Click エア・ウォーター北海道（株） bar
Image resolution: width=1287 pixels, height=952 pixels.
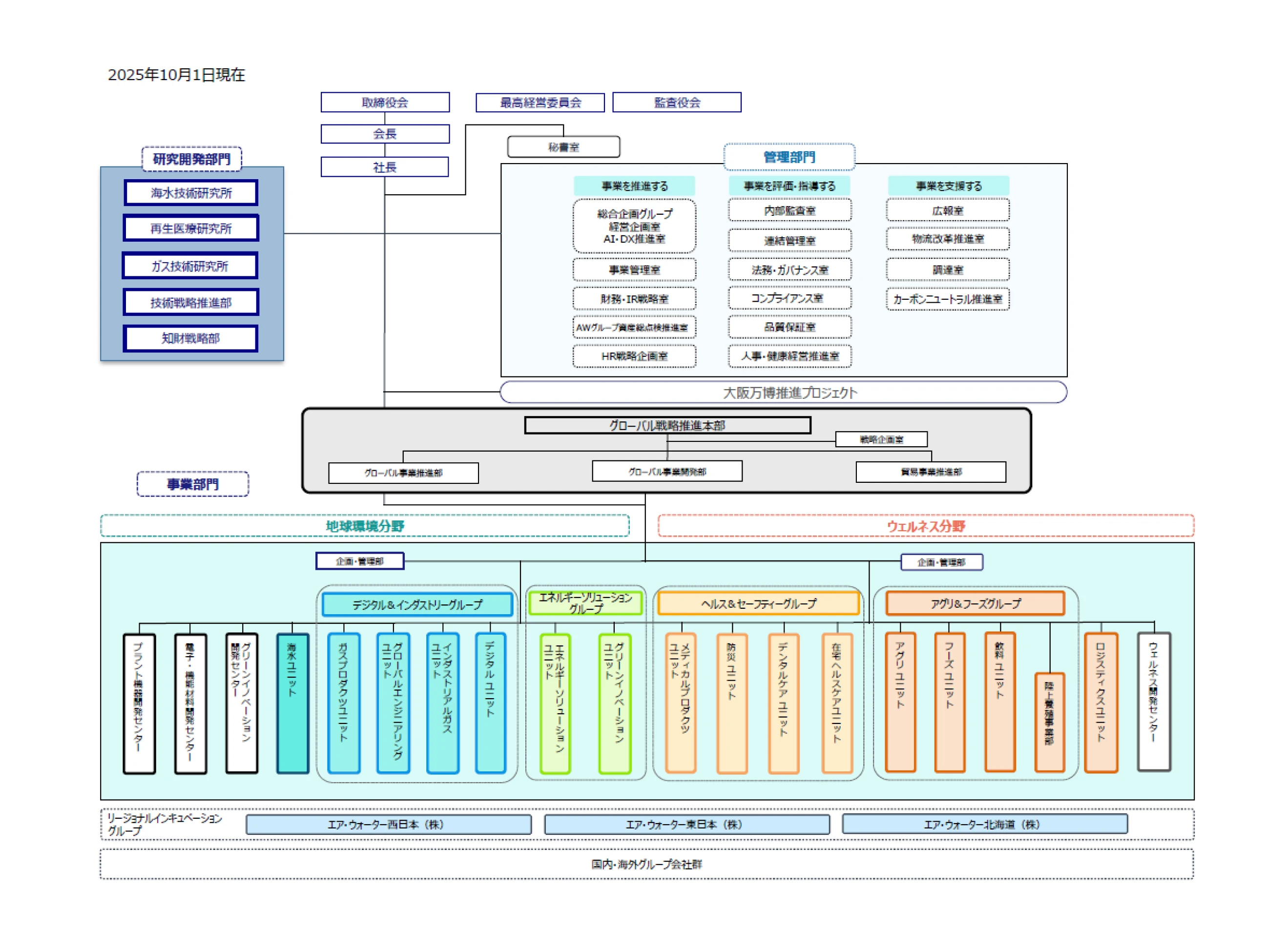[984, 824]
